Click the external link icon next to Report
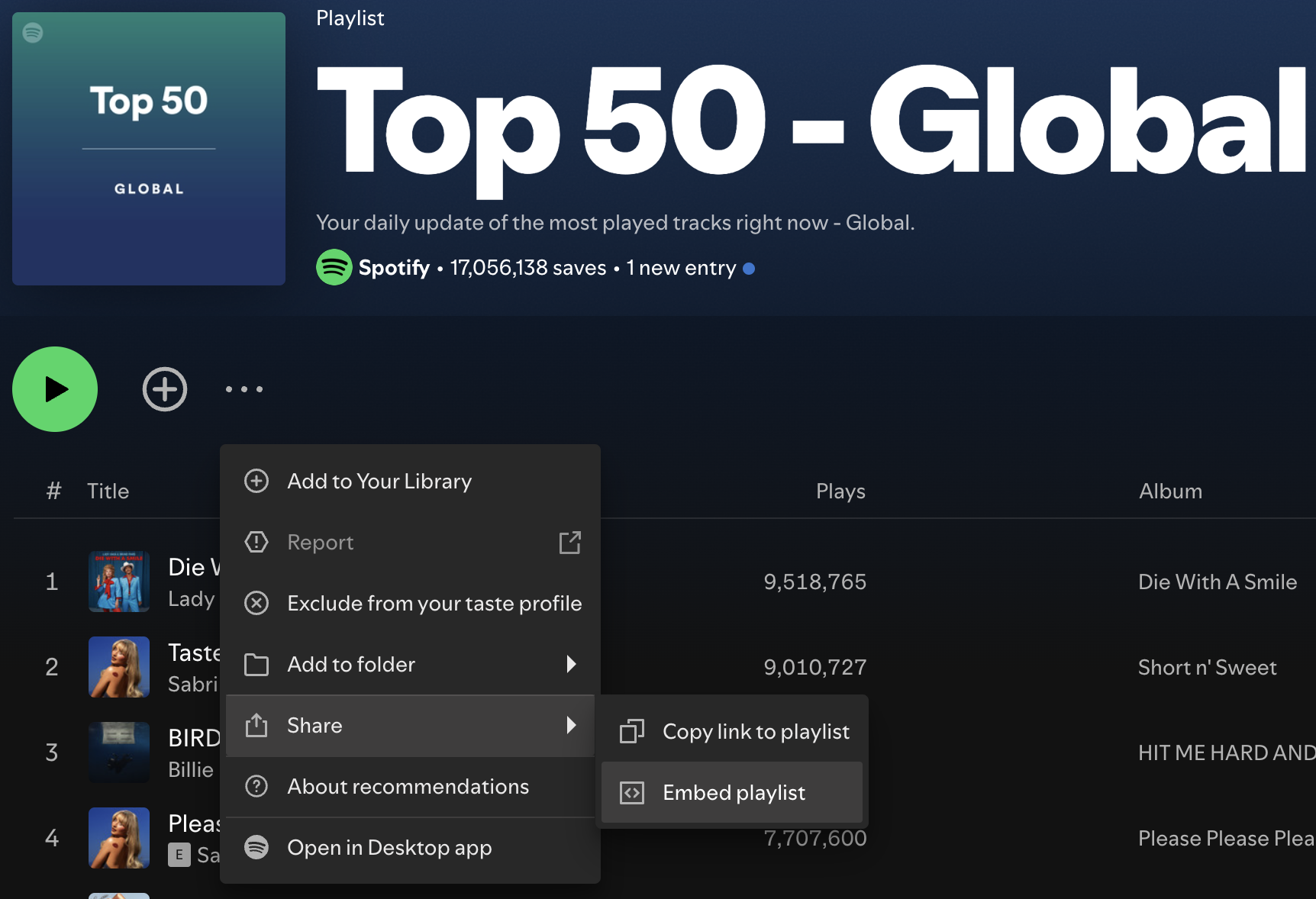This screenshot has height=899, width=1316. pos(570,543)
